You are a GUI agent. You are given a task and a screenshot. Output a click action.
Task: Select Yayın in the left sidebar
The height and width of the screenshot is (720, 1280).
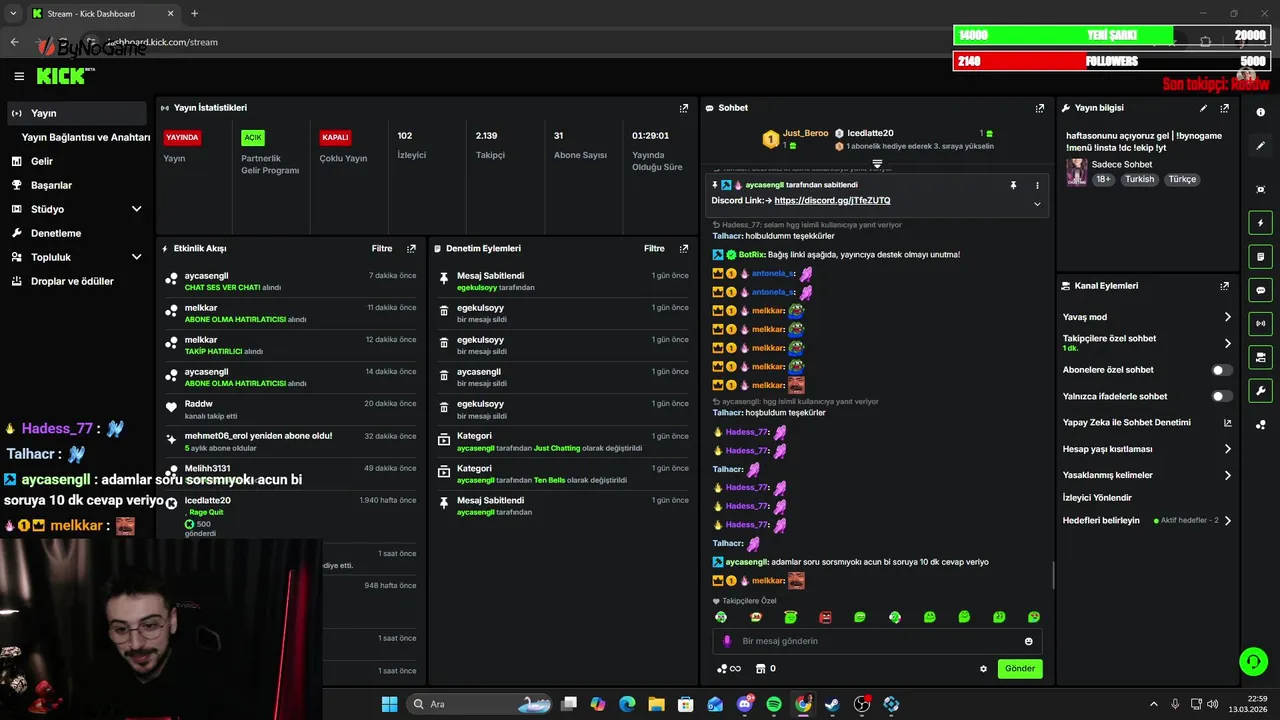[x=76, y=113]
